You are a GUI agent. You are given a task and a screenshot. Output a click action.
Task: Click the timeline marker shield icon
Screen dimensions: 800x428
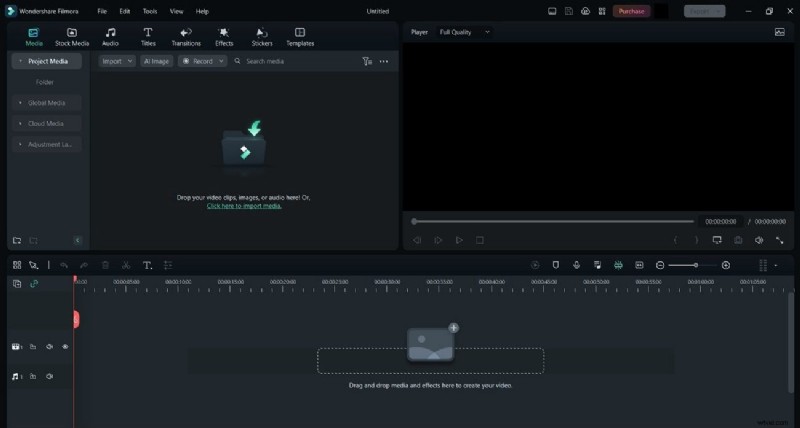556,265
